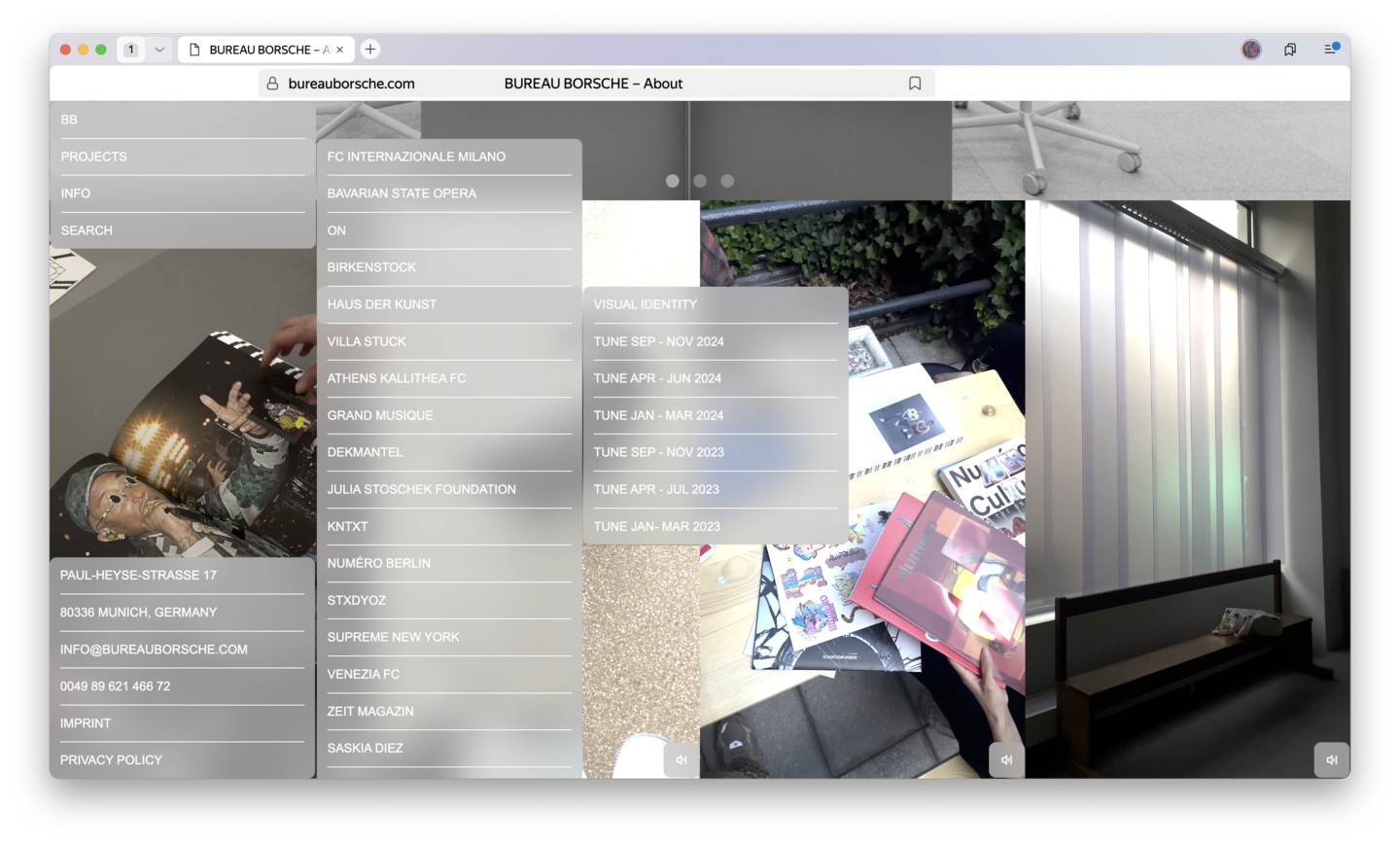
Task: Open the INFO menu item
Action: pyautogui.click(x=183, y=193)
